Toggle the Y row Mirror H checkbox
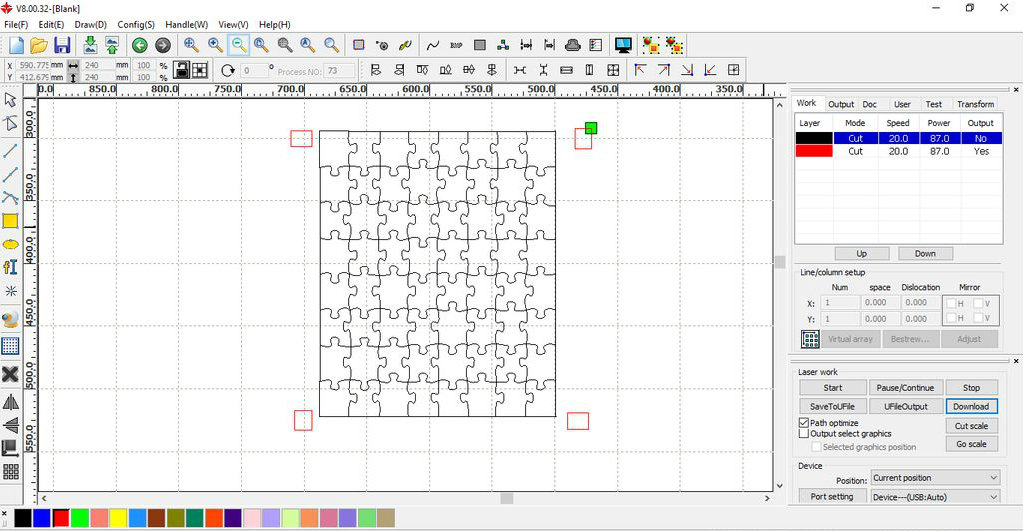 pyautogui.click(x=951, y=318)
